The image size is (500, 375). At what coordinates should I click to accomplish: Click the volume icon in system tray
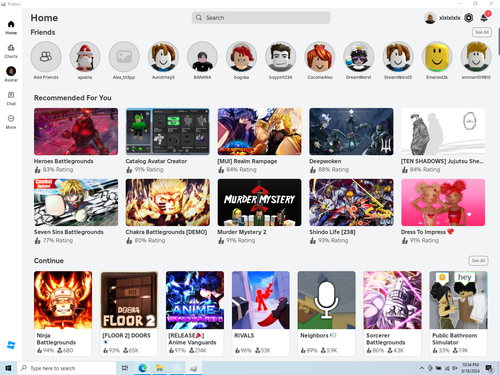tap(455, 368)
